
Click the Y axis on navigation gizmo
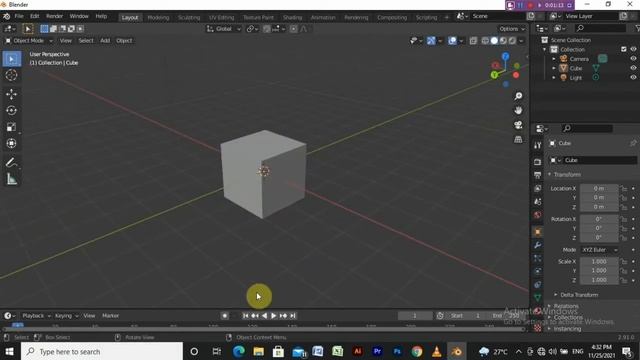(x=494, y=75)
